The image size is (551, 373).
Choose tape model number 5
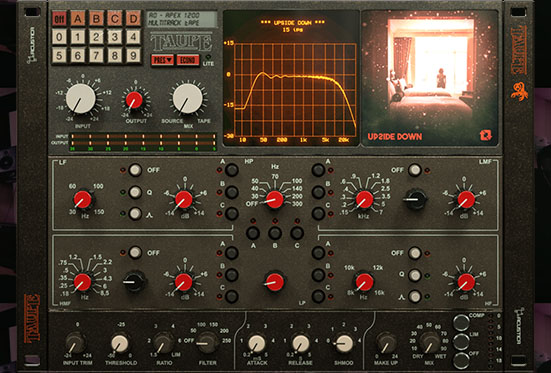(x=59, y=55)
